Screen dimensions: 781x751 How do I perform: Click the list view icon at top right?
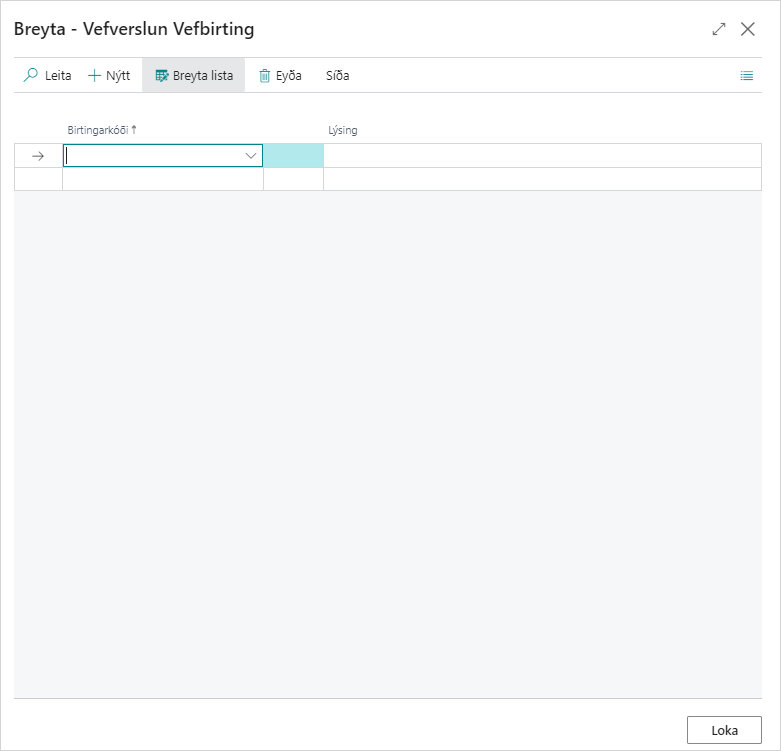coord(746,75)
